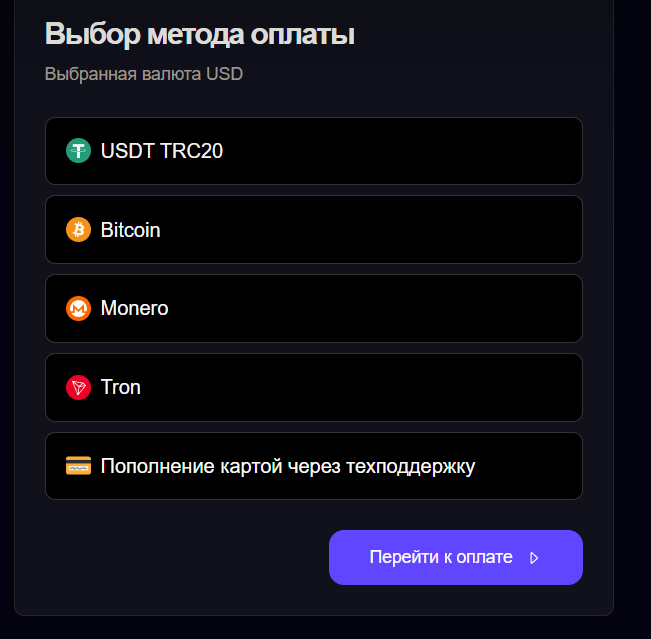This screenshot has height=639, width=651.
Task: Click "Пополнение картой через техподдержку" label
Action: 288,466
